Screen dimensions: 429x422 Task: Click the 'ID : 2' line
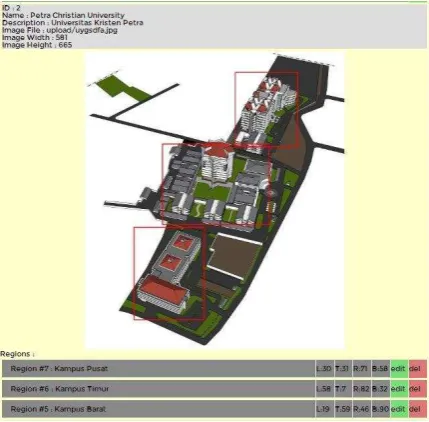(x=11, y=8)
